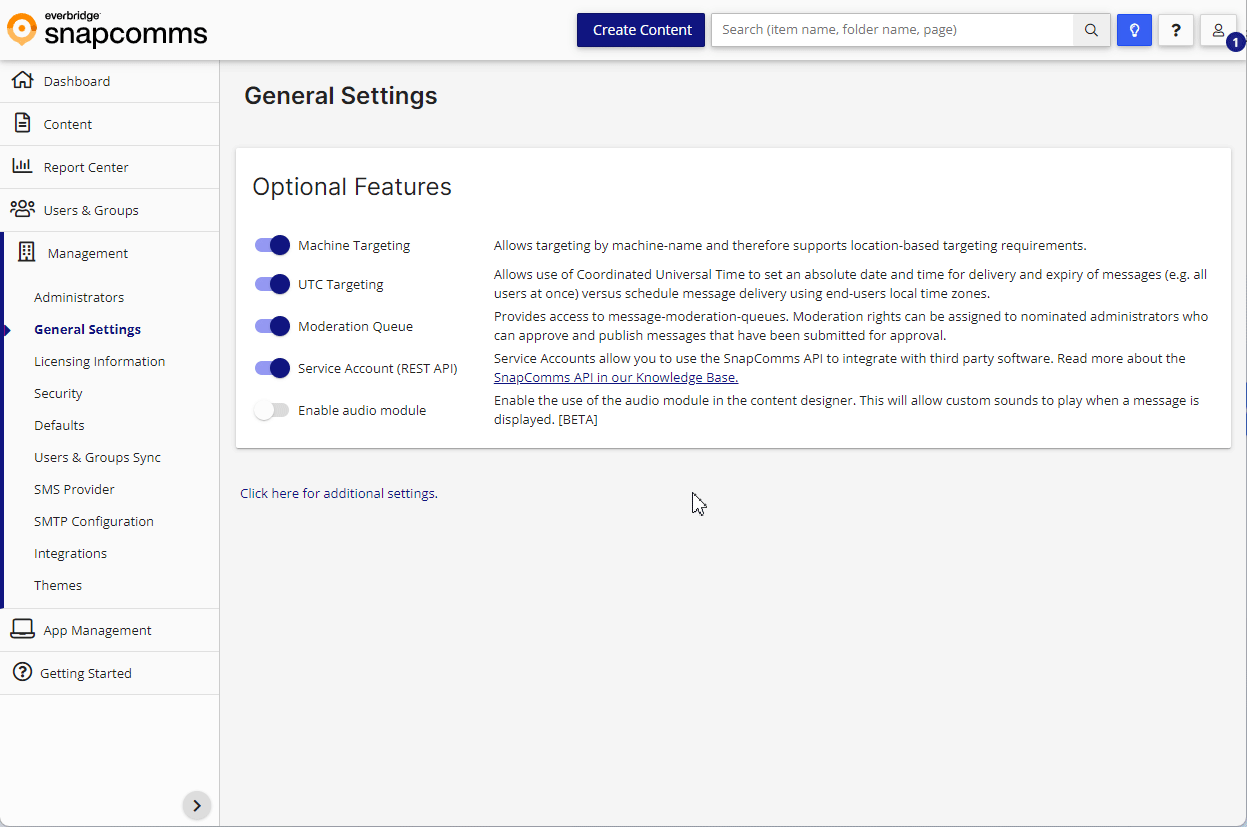Click here for additional settings link
This screenshot has width=1247, height=827.
[339, 493]
